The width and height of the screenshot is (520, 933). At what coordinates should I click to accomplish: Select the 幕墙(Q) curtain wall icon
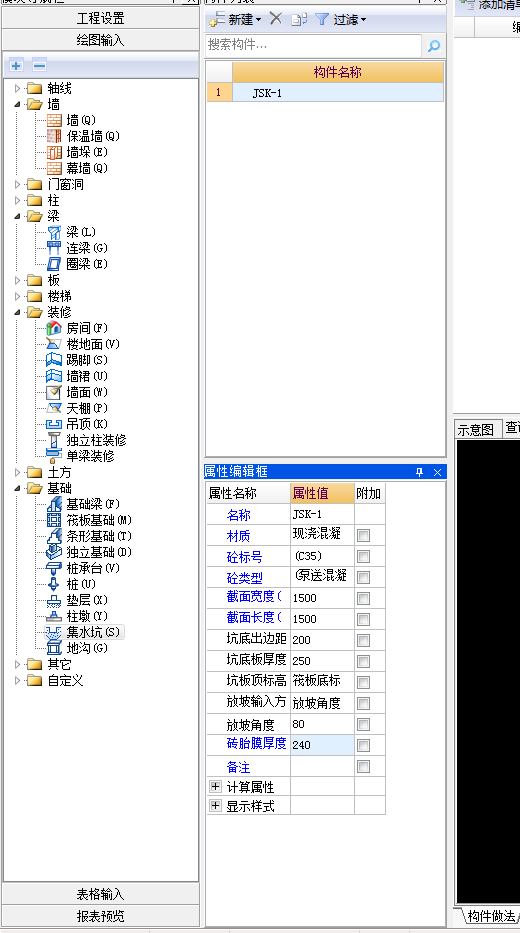(54, 168)
